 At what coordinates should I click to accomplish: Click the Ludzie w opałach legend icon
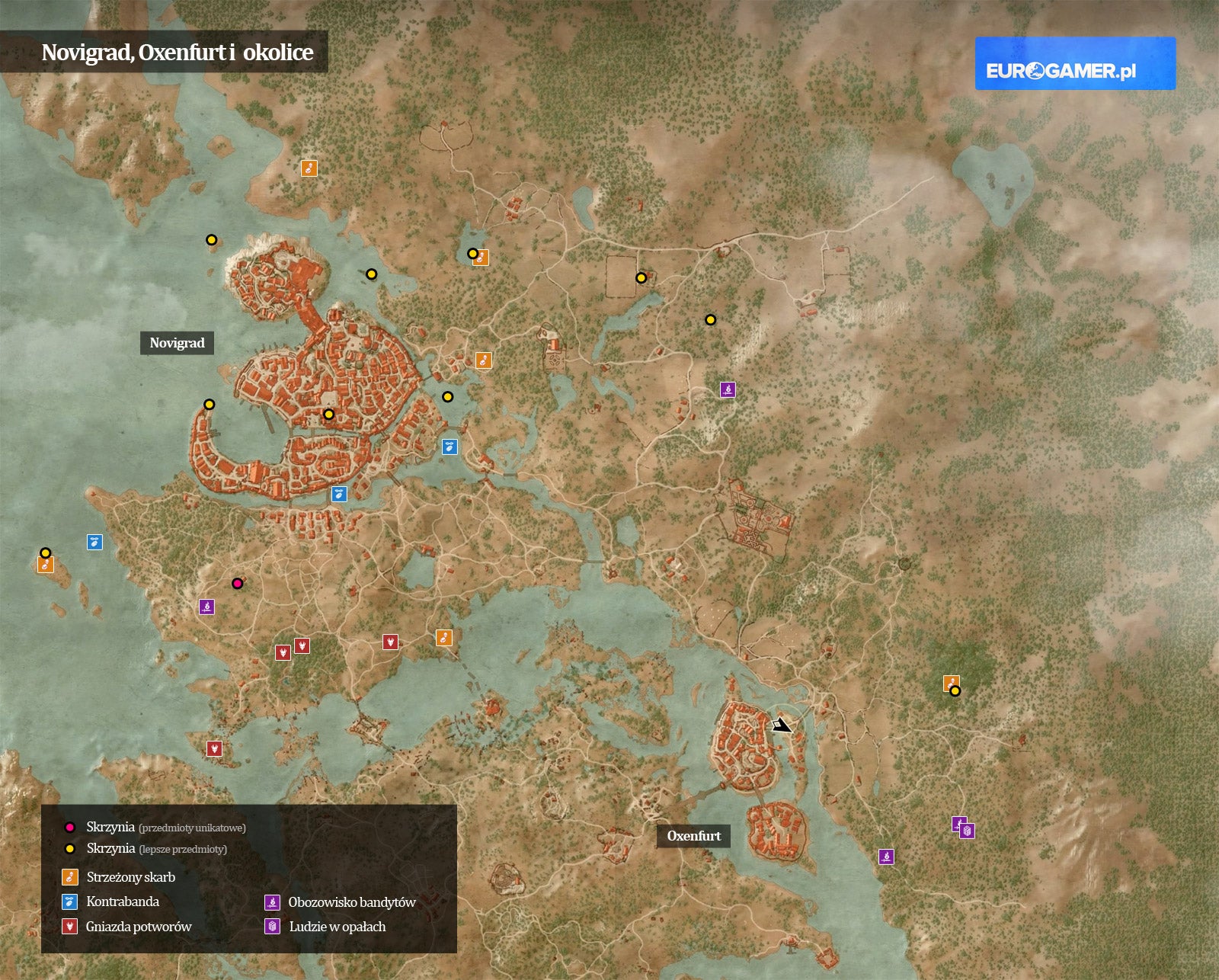coord(272,927)
